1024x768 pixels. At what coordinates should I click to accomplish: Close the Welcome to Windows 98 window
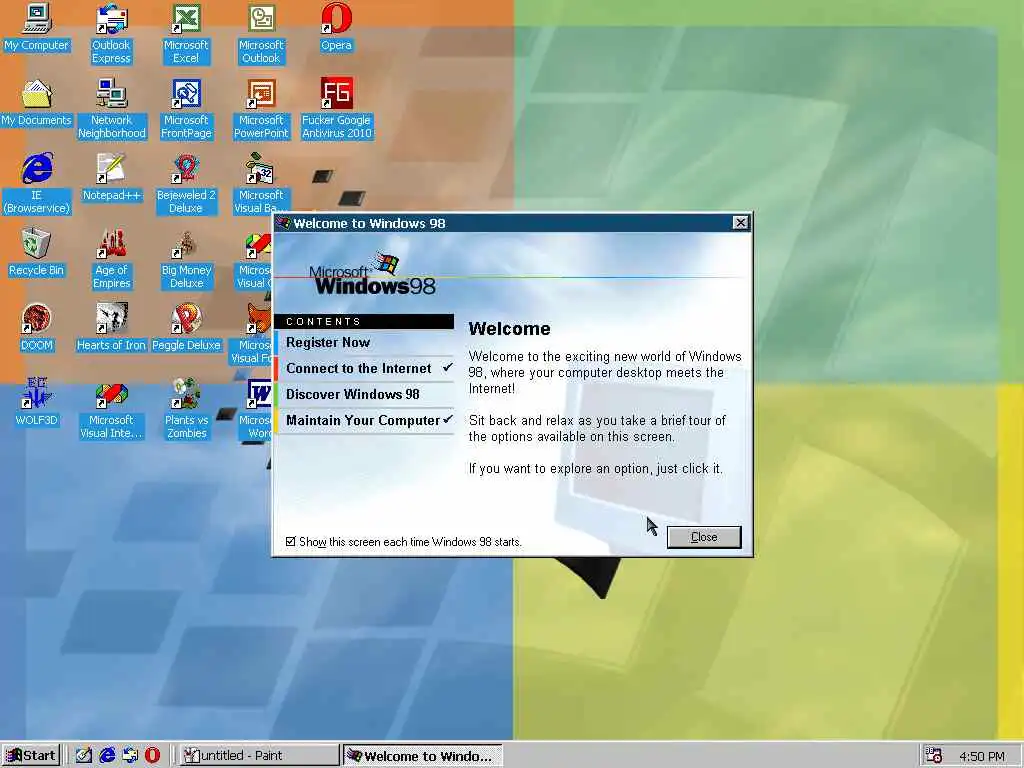click(x=741, y=223)
